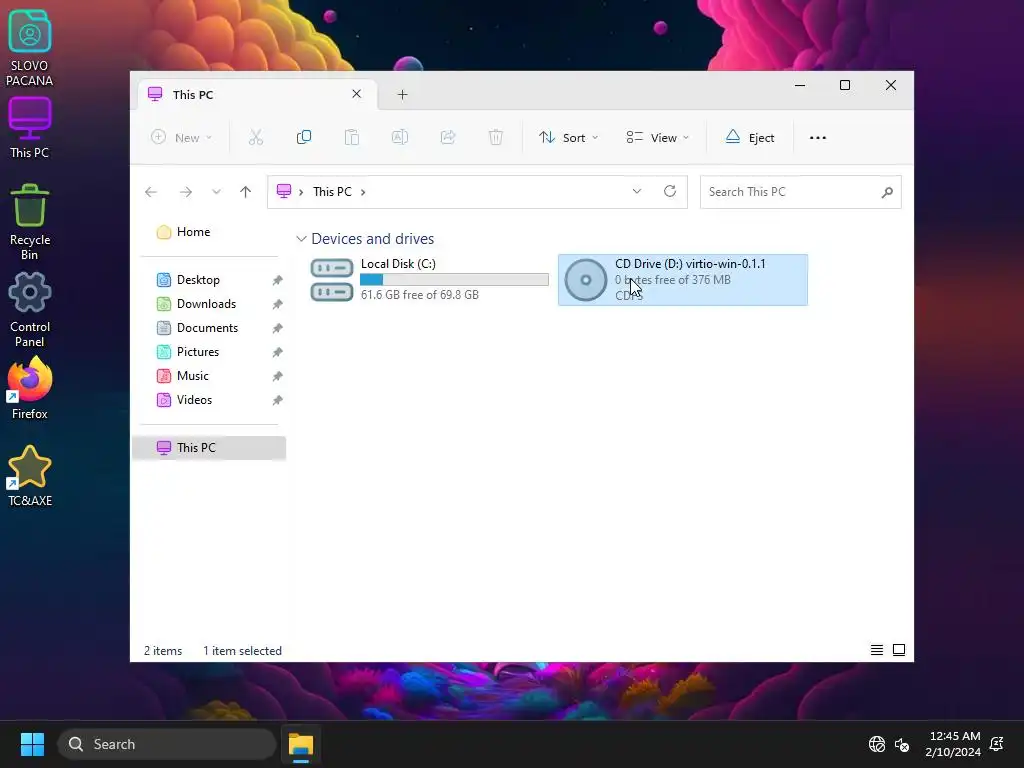The image size is (1024, 768).
Task: Go up one folder level arrow
Action: pyautogui.click(x=246, y=192)
